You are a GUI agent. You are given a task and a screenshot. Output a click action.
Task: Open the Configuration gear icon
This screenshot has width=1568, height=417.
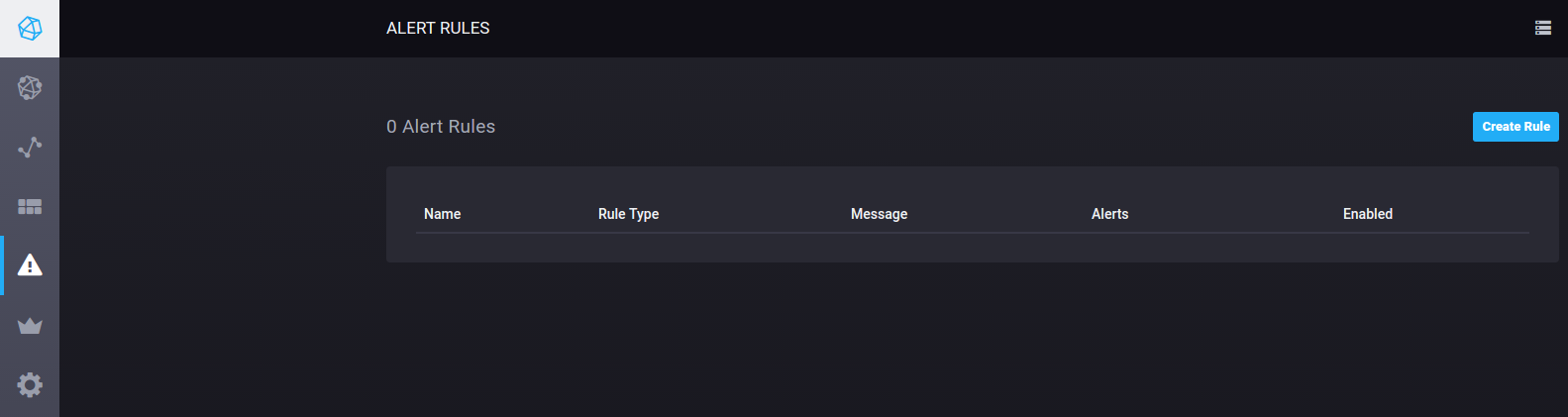pos(30,384)
